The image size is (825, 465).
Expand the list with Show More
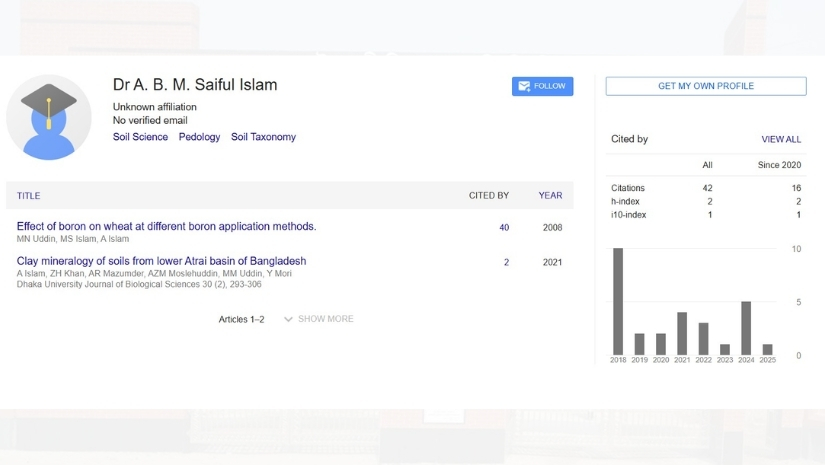coord(325,319)
